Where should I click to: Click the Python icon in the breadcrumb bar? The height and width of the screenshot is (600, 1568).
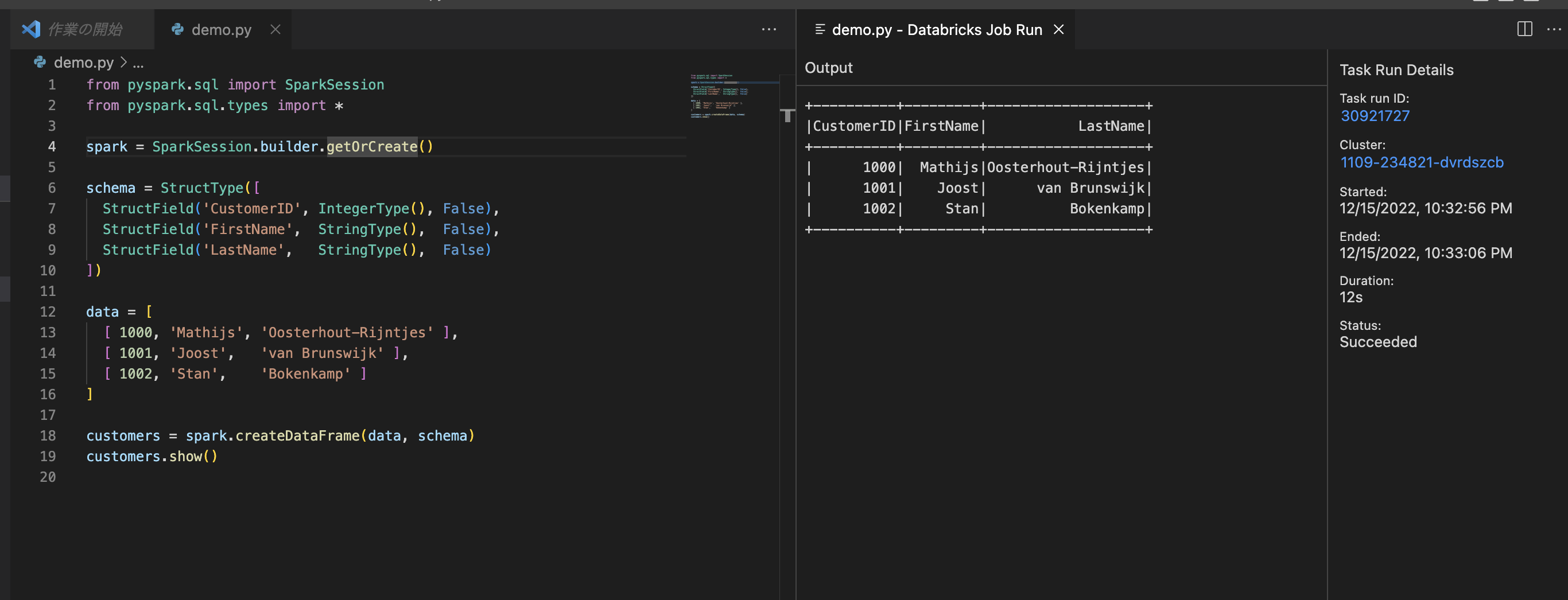coord(38,62)
